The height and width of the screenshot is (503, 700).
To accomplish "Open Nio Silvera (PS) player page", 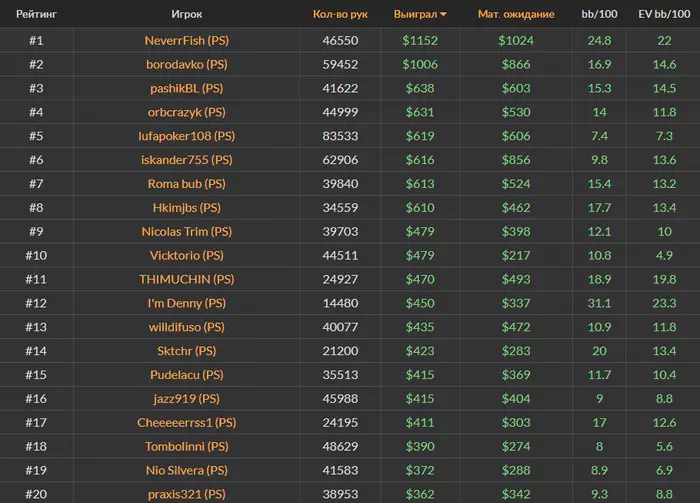I will click(186, 470).
